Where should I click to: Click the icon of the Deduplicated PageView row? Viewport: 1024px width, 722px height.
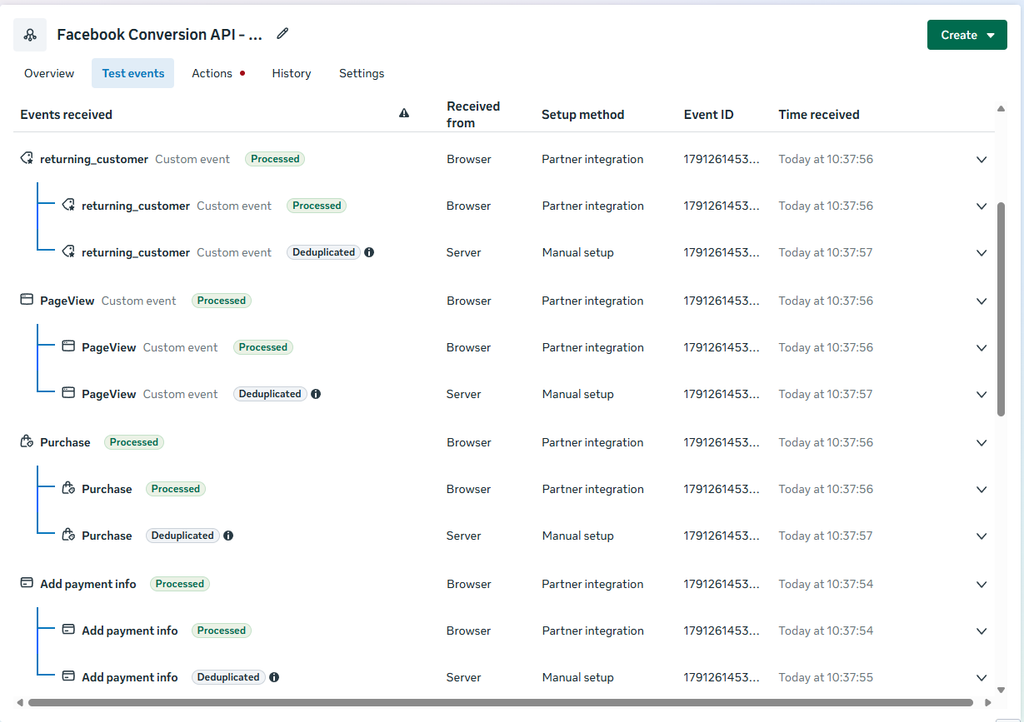click(69, 393)
